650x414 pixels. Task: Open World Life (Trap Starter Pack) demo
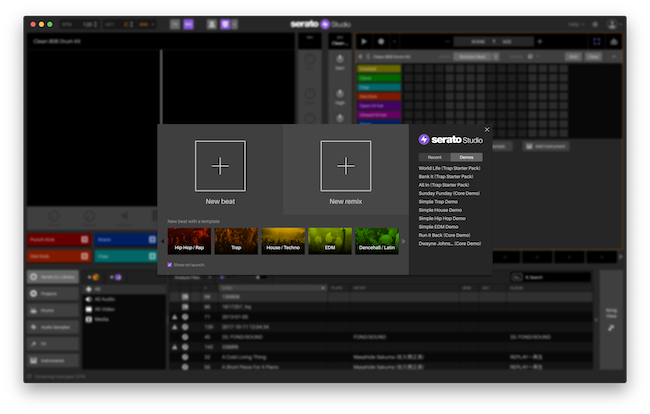(449, 168)
